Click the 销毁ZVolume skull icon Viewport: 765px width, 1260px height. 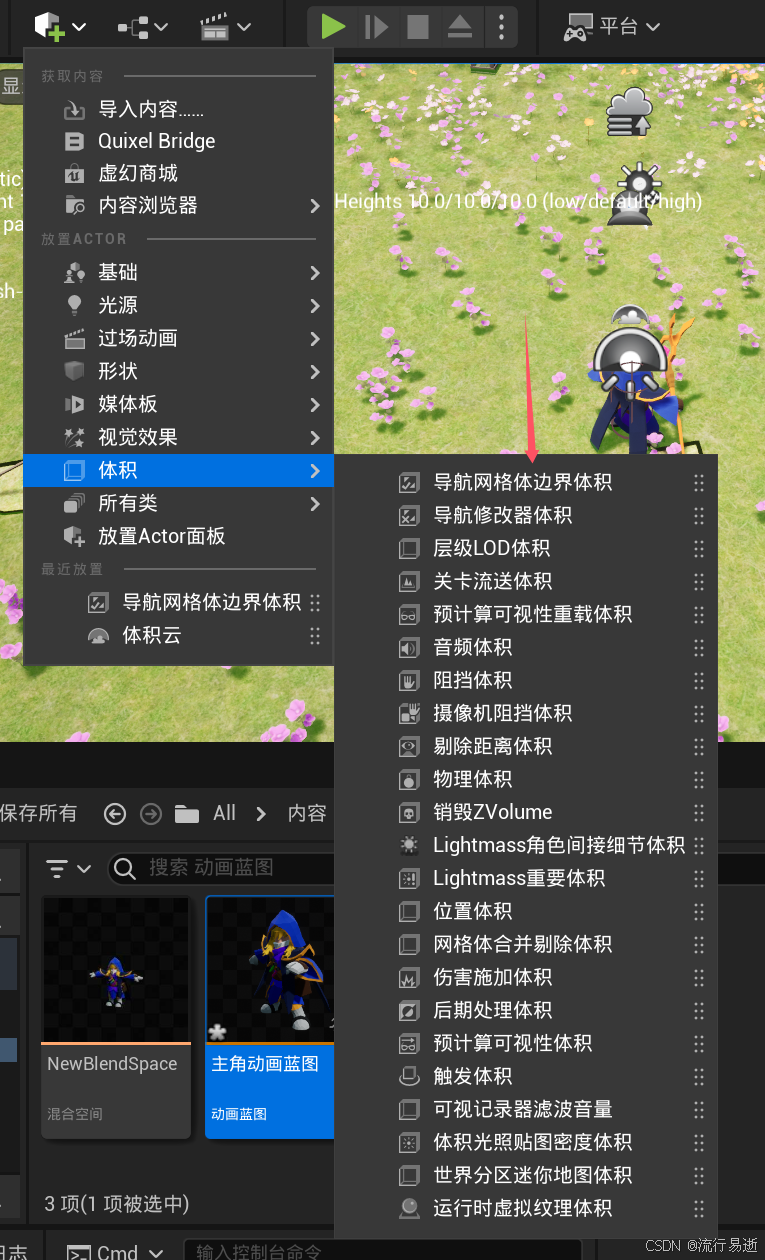coord(408,813)
